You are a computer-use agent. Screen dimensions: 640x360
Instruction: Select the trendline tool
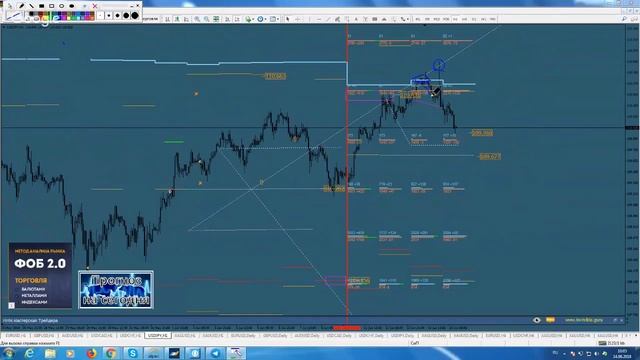[328, 19]
